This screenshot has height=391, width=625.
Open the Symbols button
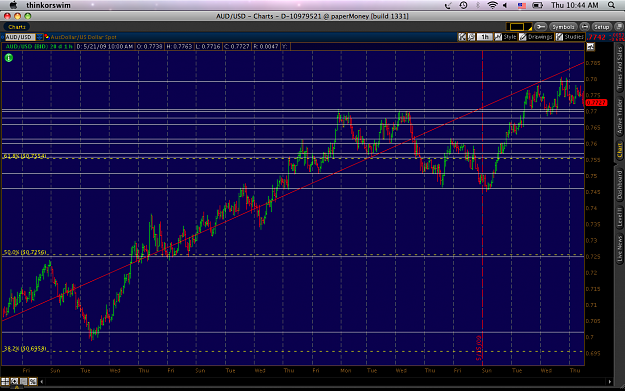[x=563, y=27]
